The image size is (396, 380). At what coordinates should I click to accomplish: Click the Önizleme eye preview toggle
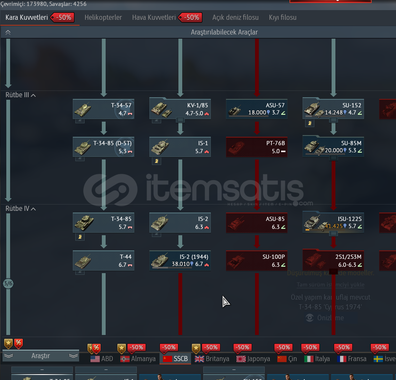click(310, 318)
